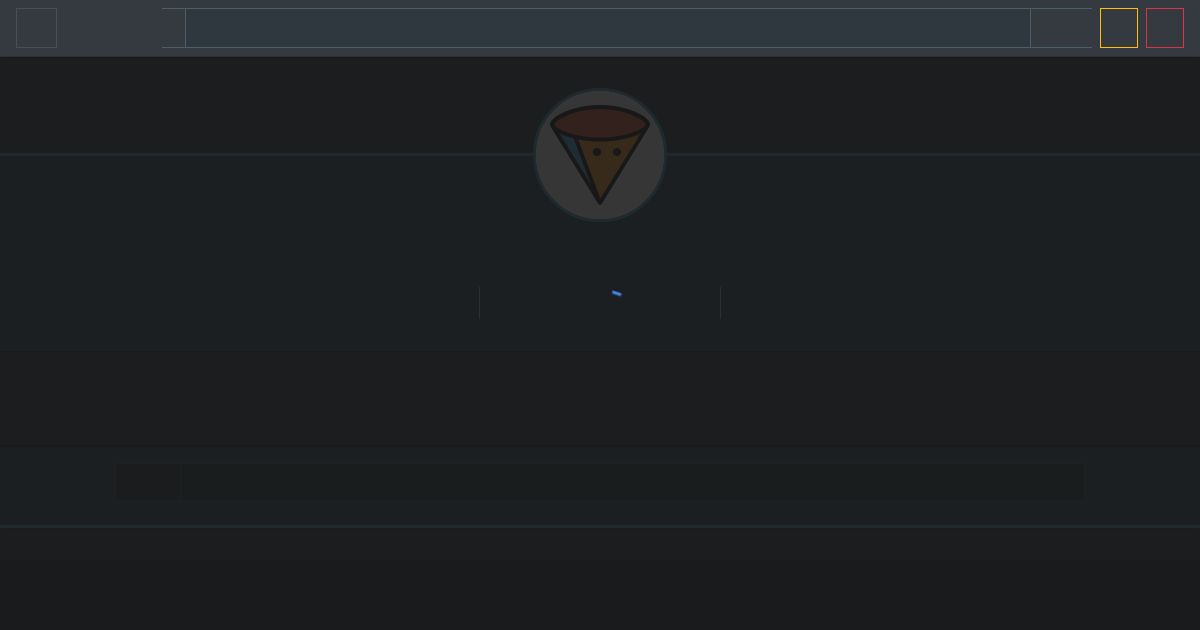Click the empty band below the divider row
The height and width of the screenshot is (630, 1200).
(x=600, y=398)
